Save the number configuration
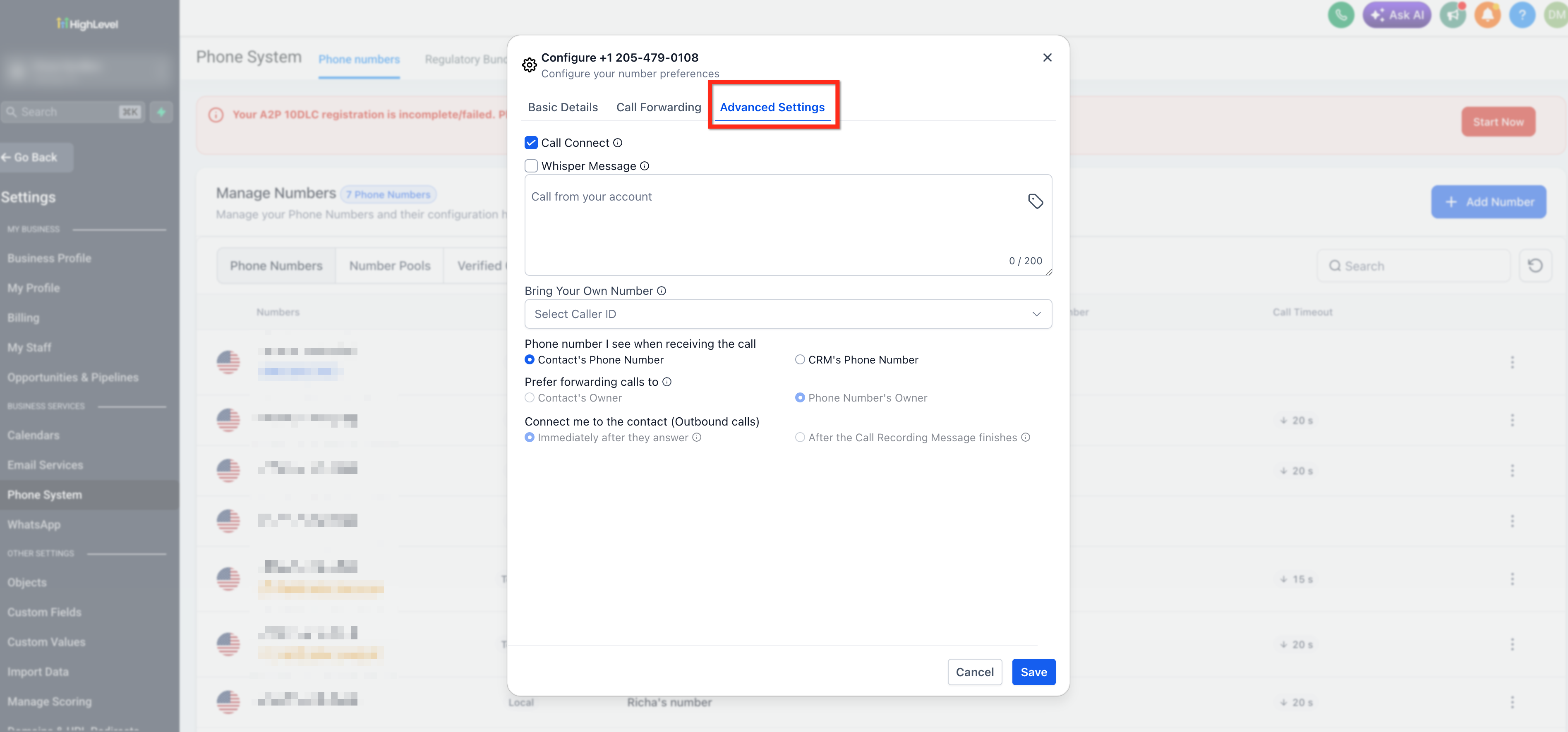The height and width of the screenshot is (732, 1568). click(1033, 672)
